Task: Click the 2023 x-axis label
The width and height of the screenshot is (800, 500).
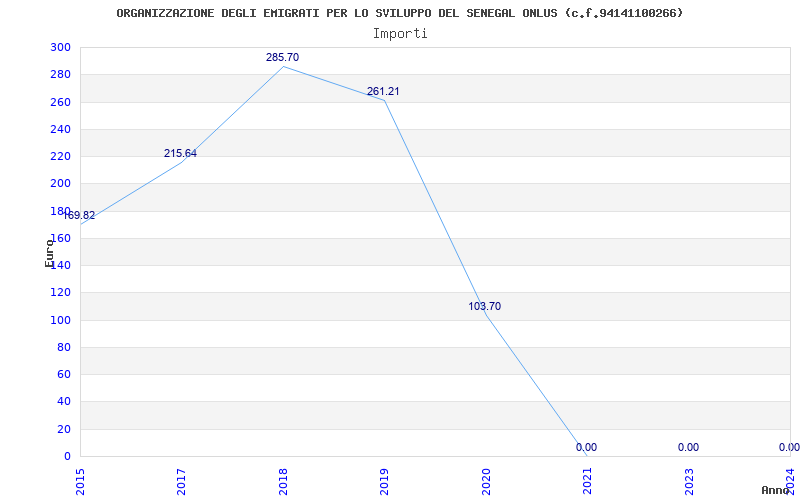Action: 689,482
